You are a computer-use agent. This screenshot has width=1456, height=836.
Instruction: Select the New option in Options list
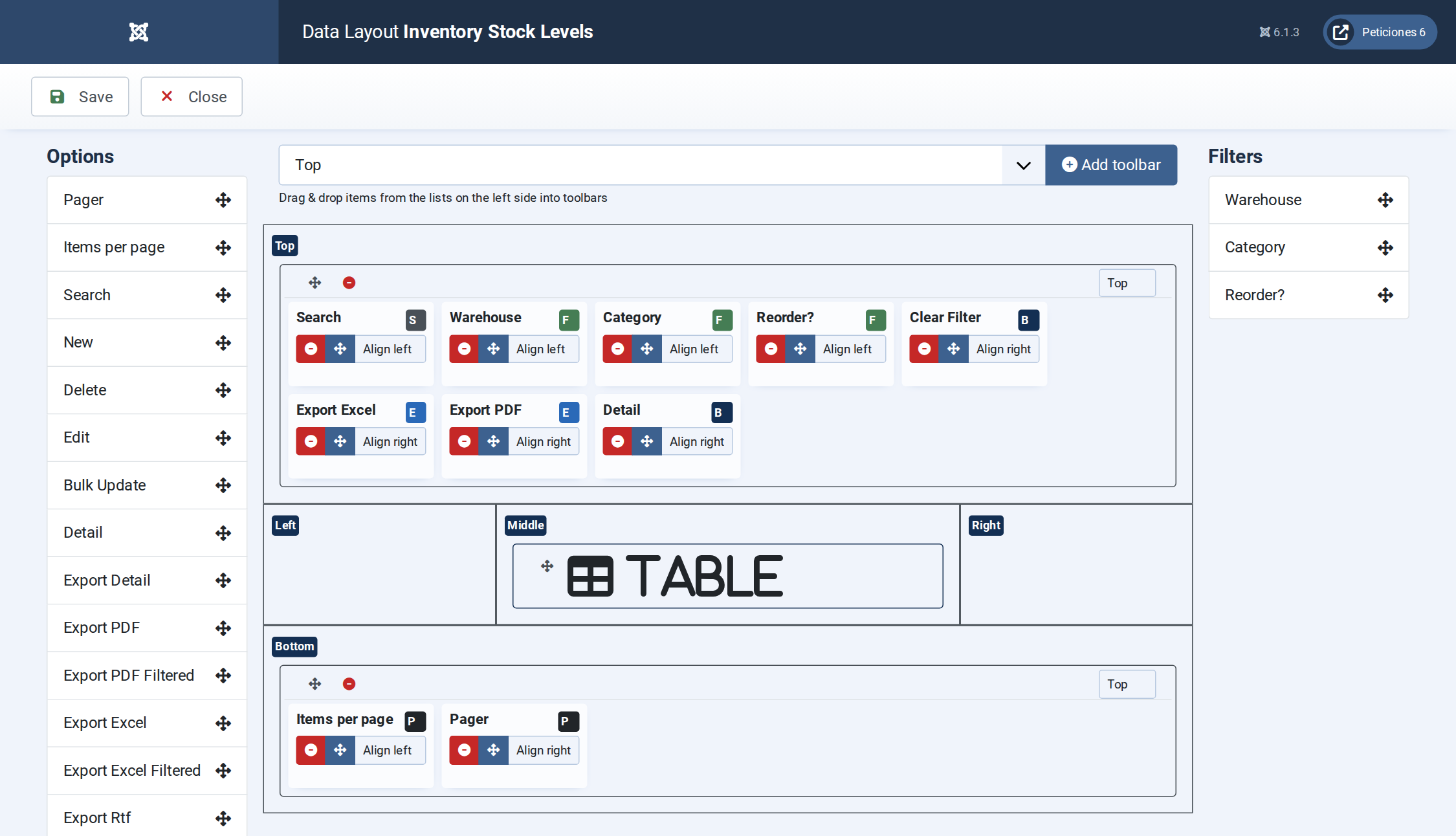pyautogui.click(x=147, y=342)
